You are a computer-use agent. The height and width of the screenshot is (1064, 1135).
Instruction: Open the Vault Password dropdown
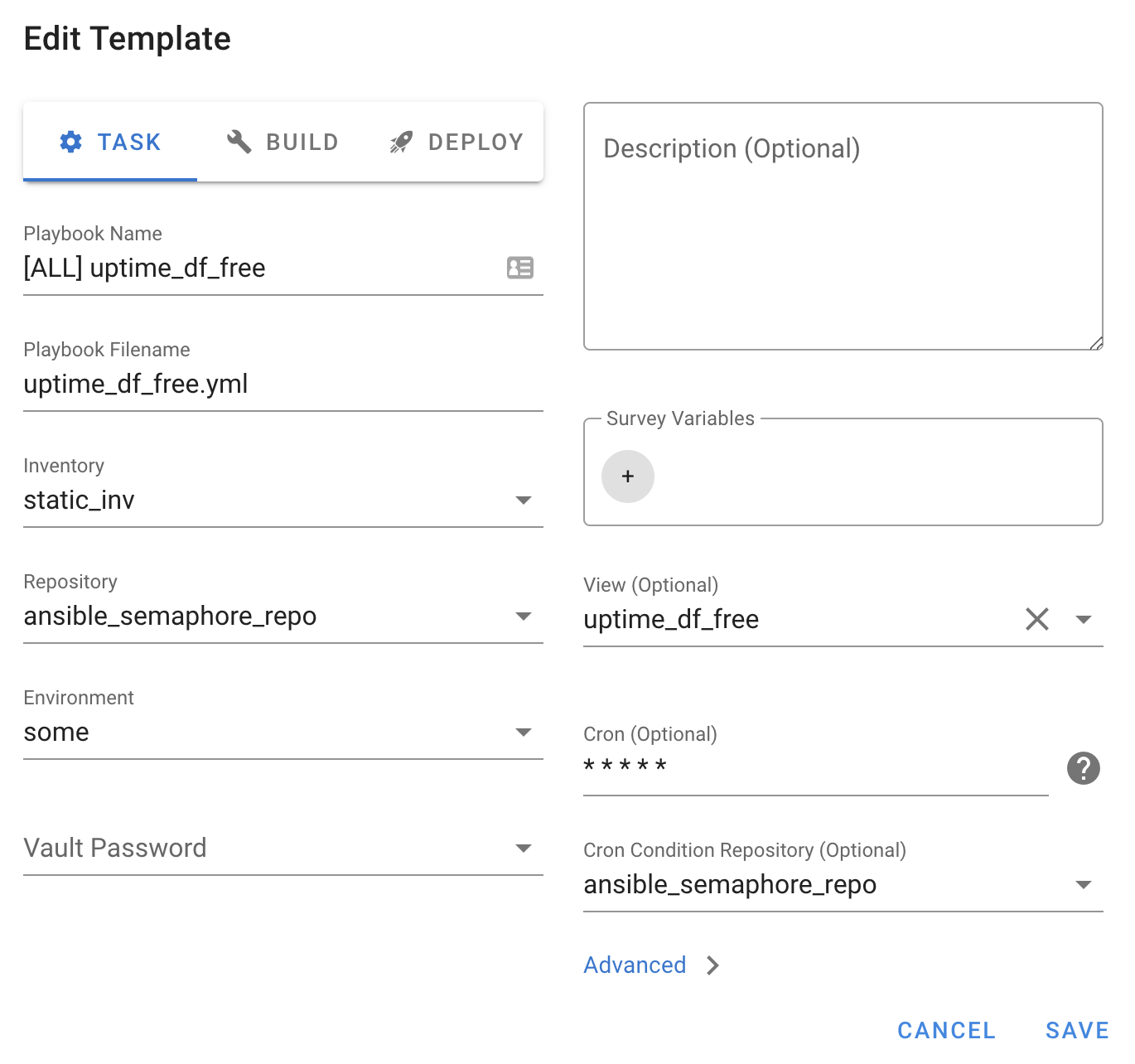pyautogui.click(x=523, y=849)
